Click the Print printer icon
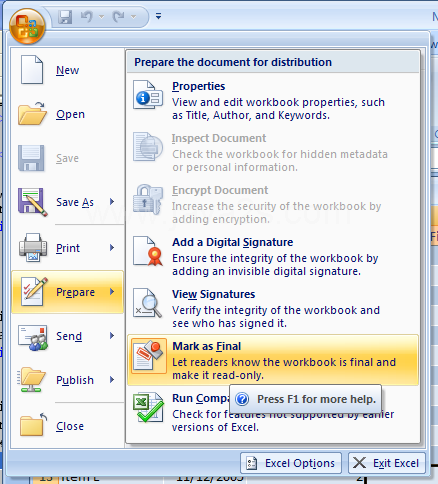Screen dimensions: 438x484 (x=33, y=247)
